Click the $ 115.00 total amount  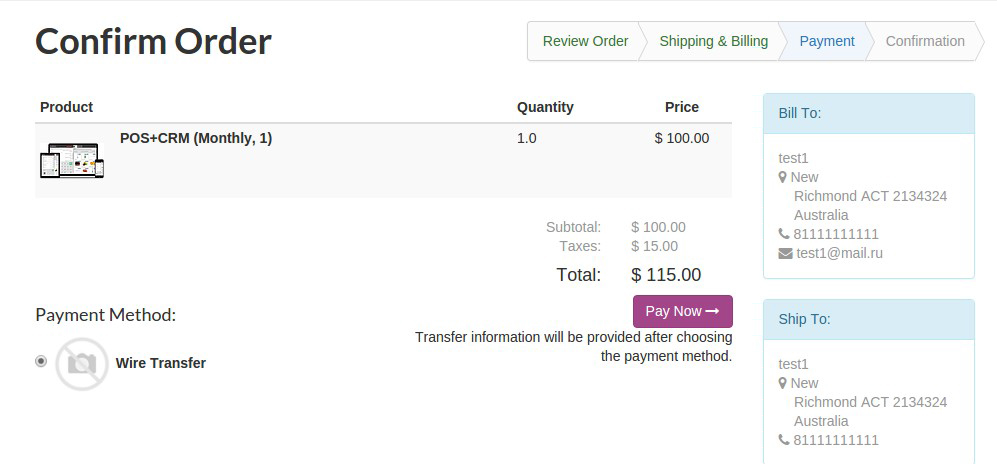click(666, 275)
